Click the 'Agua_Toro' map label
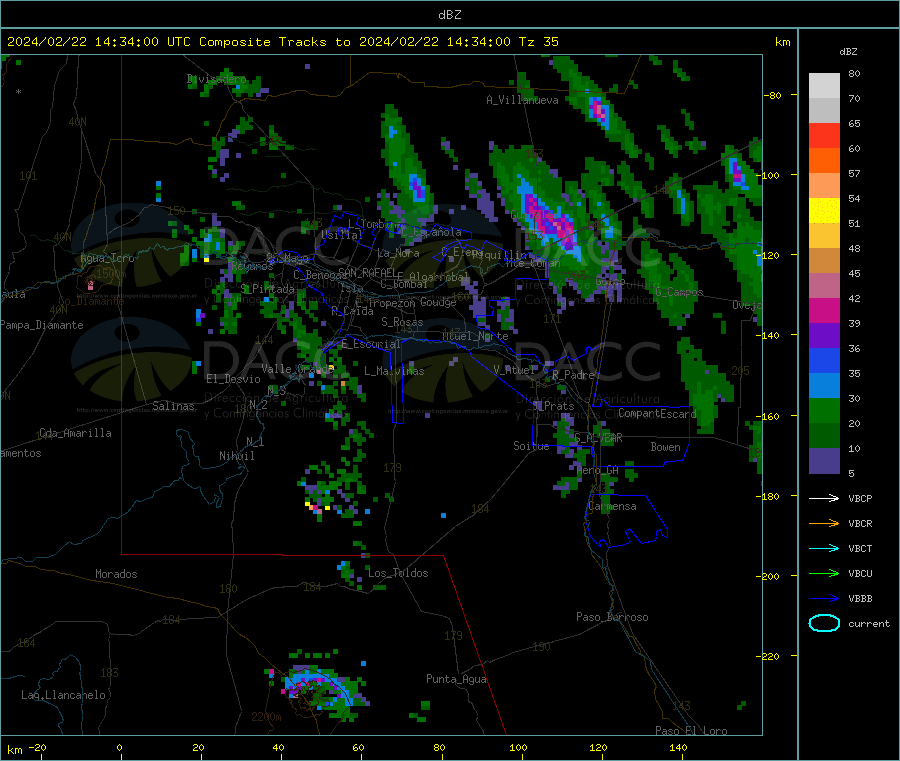 click(107, 258)
